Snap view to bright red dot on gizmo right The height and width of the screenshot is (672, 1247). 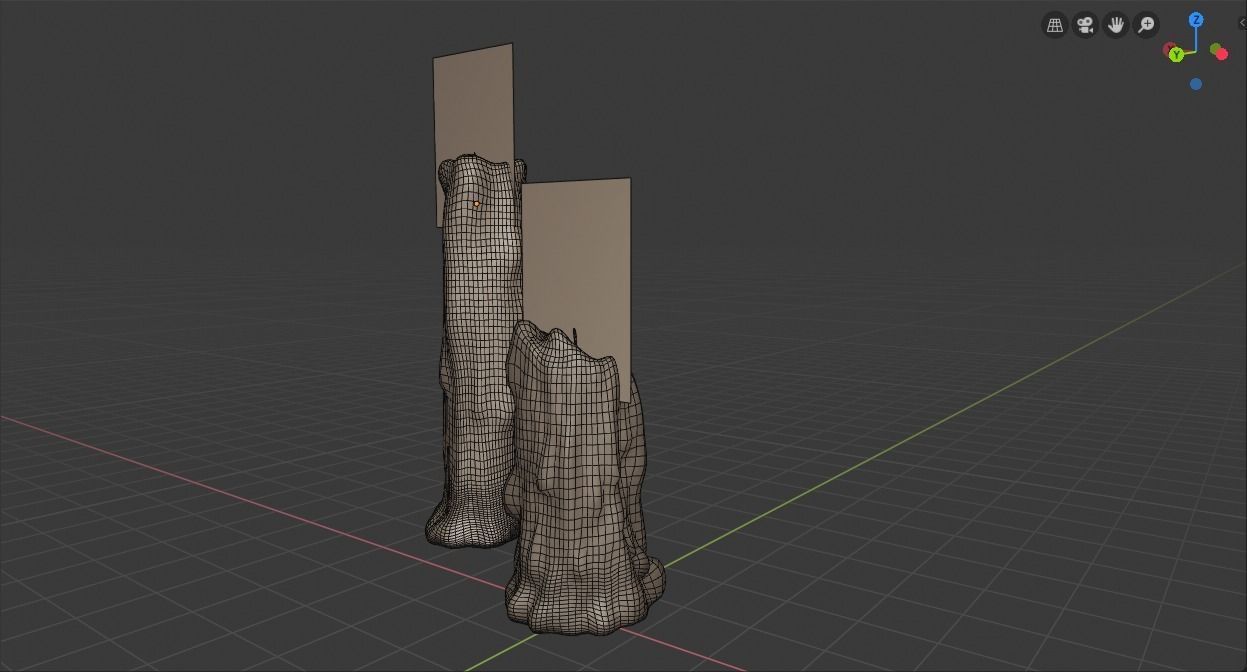(1222, 54)
